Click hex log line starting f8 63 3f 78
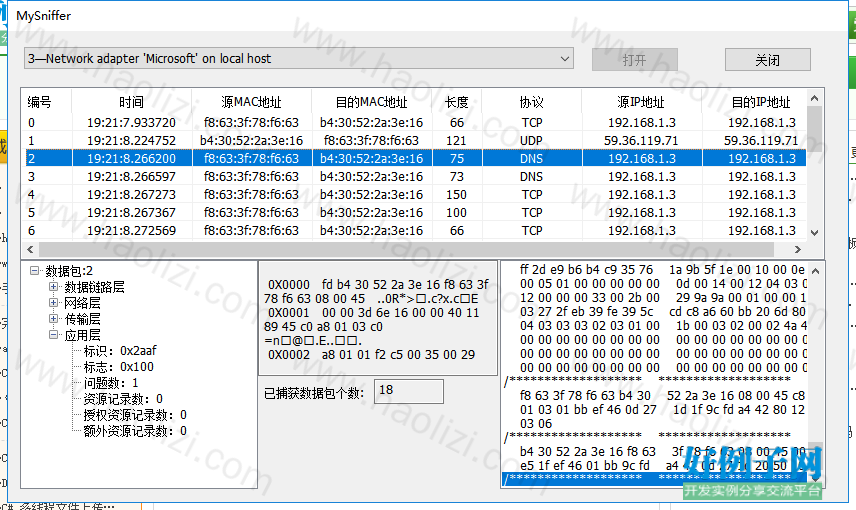856x510 pixels. [662, 395]
